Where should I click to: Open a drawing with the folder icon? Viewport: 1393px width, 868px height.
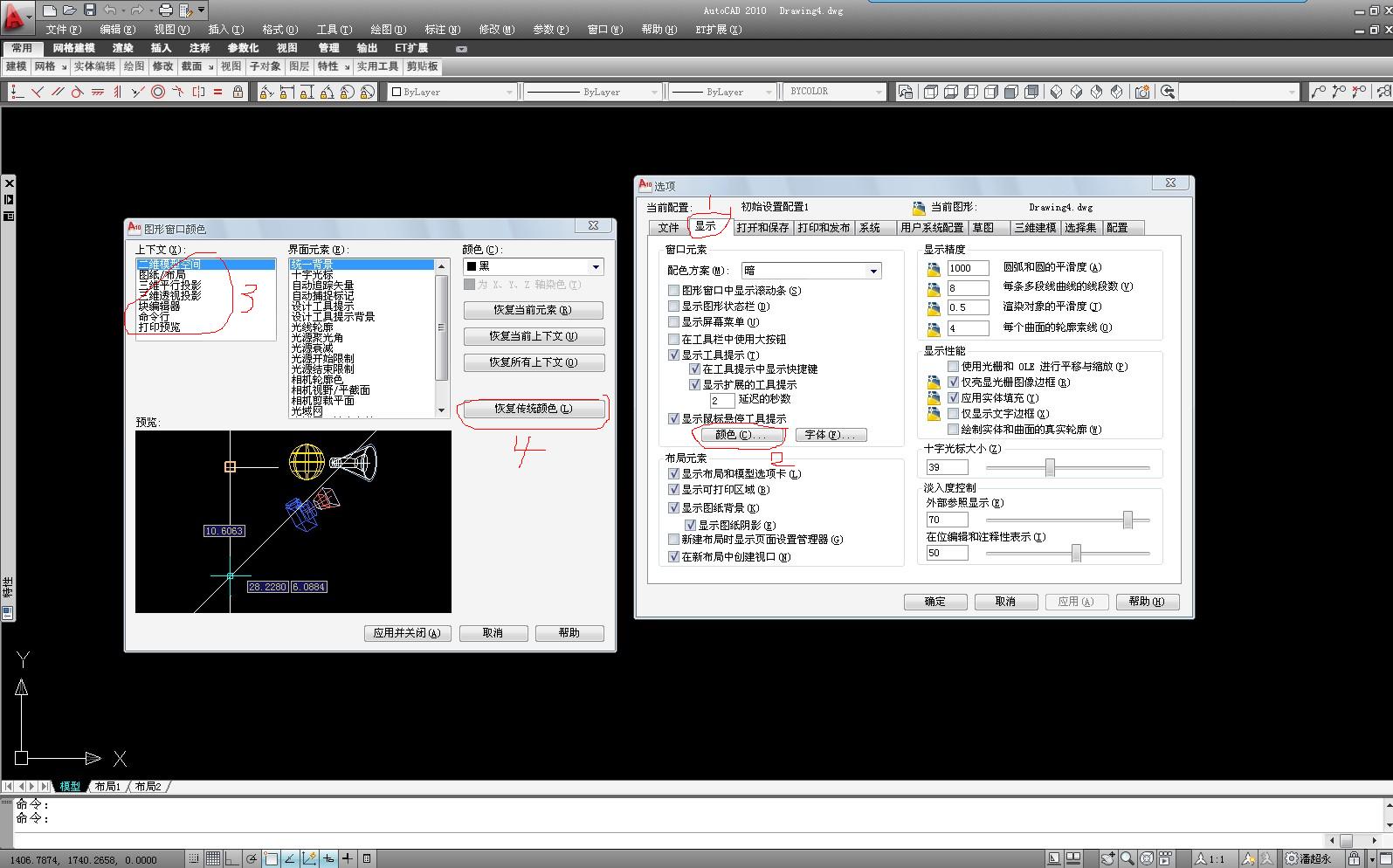point(70,10)
